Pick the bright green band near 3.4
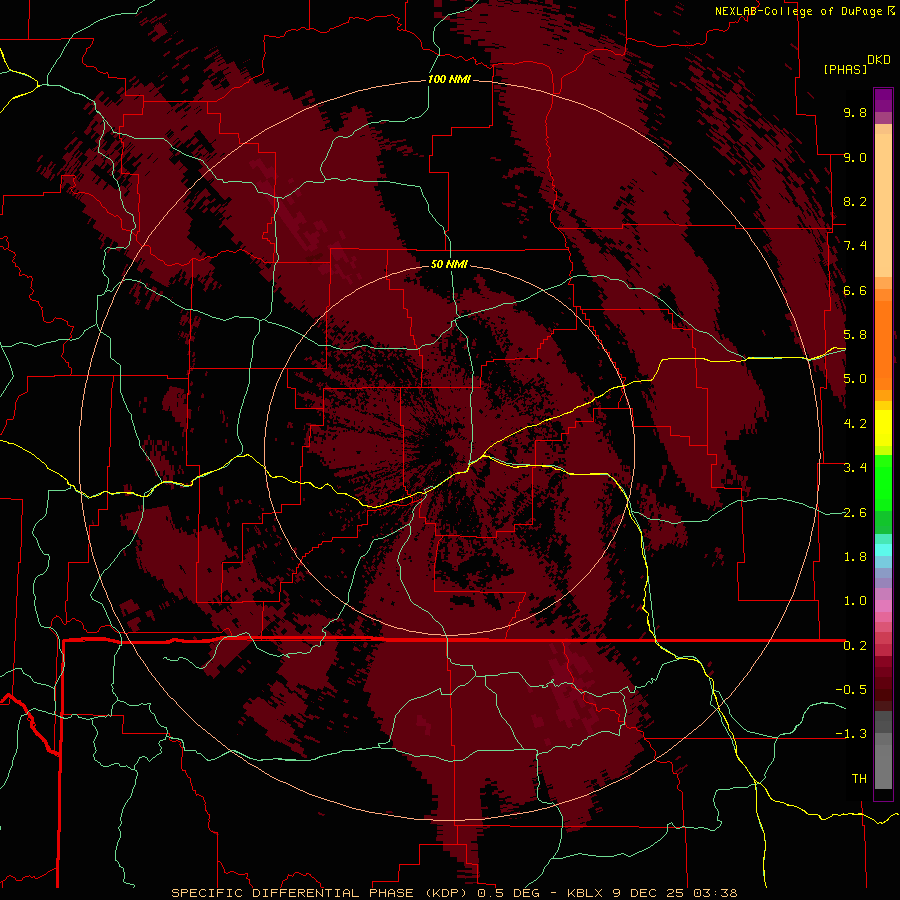The height and width of the screenshot is (900, 900). point(883,483)
